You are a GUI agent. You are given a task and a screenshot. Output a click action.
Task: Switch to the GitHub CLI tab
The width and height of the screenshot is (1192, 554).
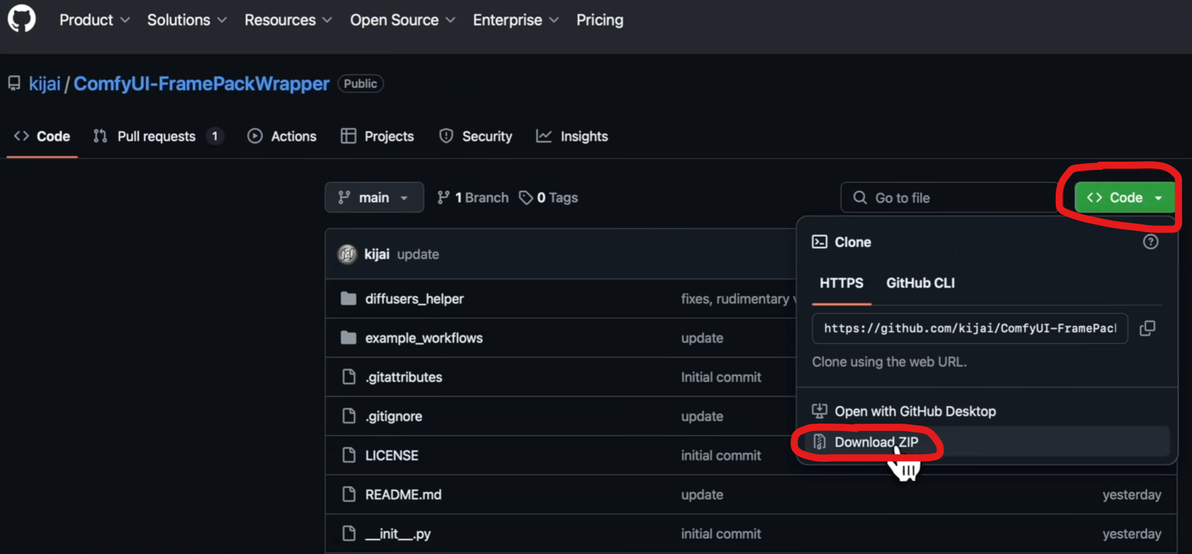[920, 283]
